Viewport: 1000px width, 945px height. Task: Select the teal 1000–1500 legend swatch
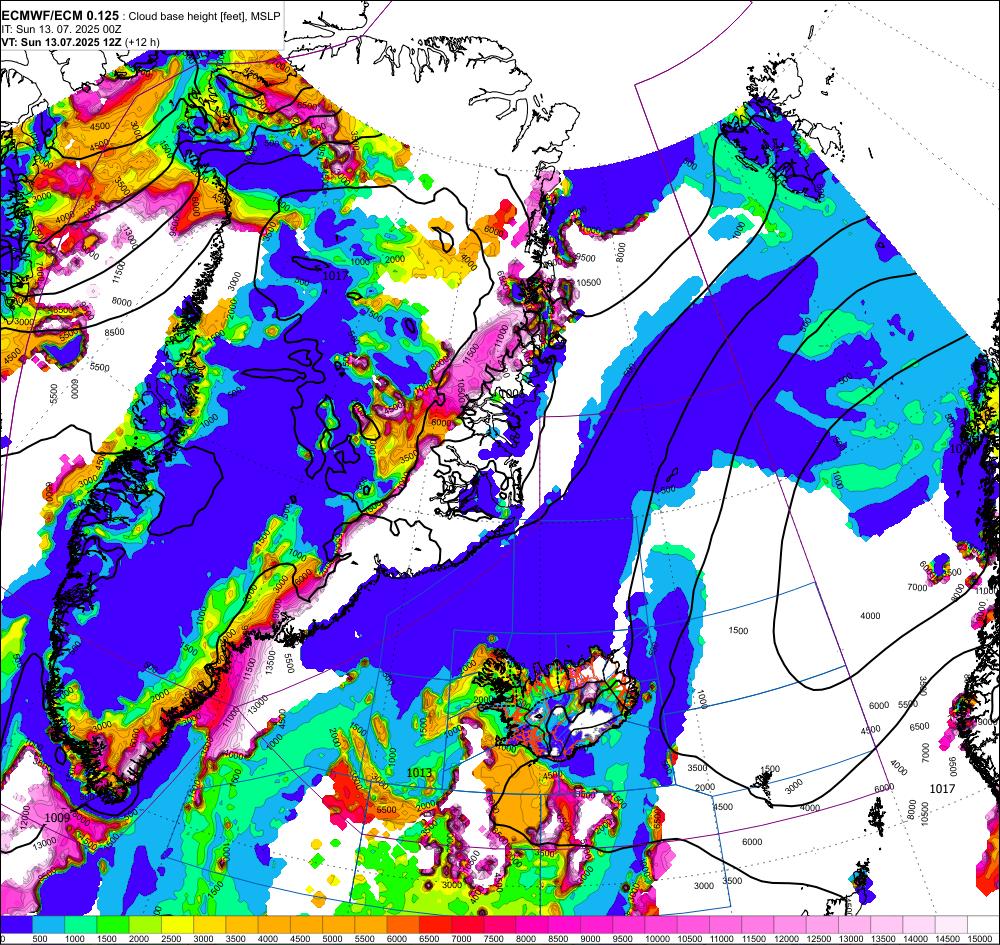pyautogui.click(x=80, y=924)
